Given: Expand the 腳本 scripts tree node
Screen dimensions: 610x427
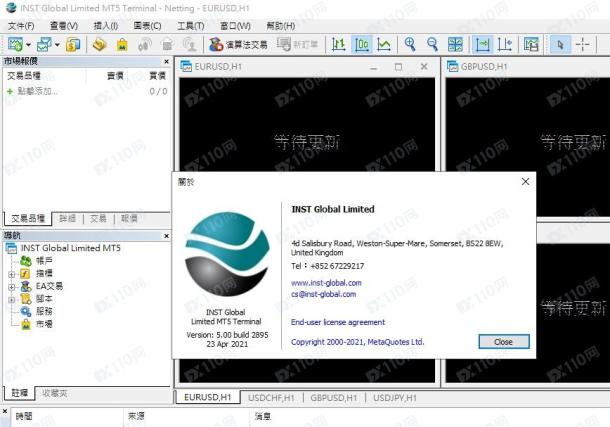Looking at the screenshot, I should (x=12, y=299).
